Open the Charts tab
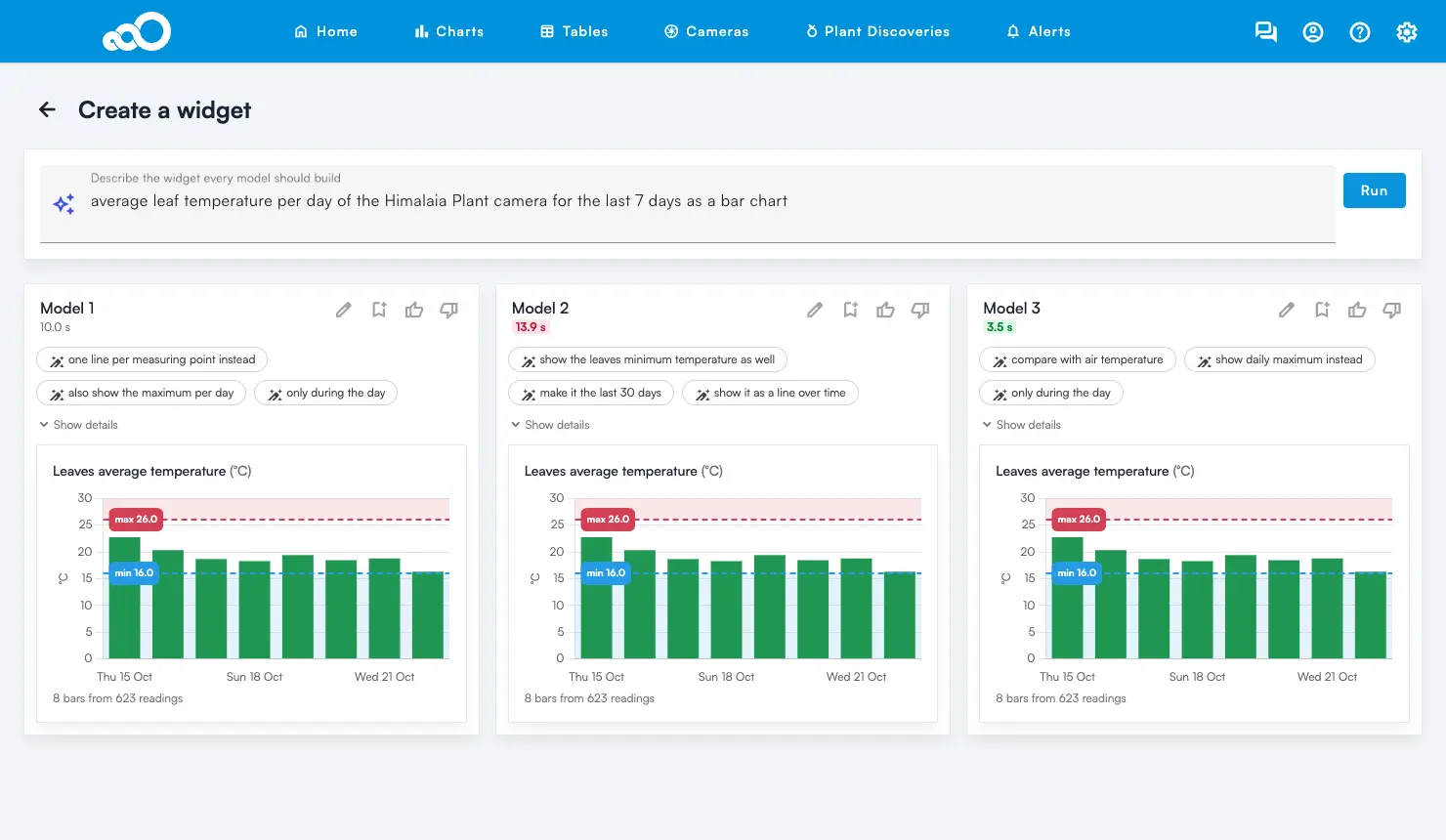Image resolution: width=1446 pixels, height=840 pixels. 448,31
